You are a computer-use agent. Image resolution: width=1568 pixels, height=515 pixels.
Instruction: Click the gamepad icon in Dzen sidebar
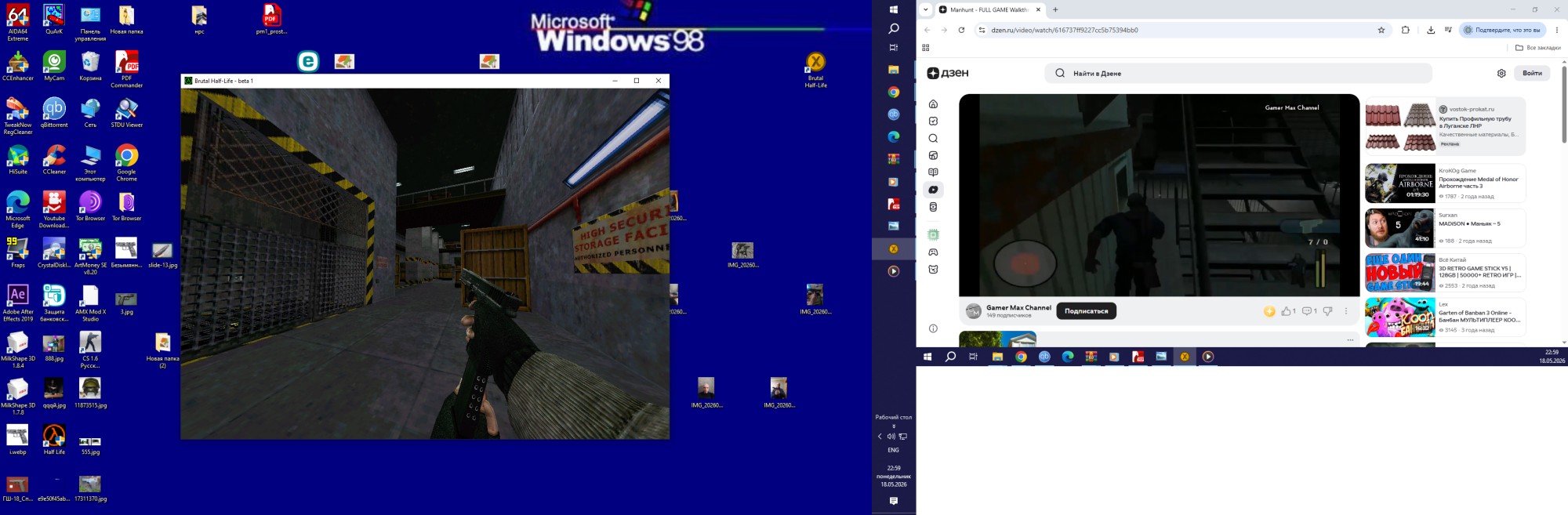click(x=933, y=252)
